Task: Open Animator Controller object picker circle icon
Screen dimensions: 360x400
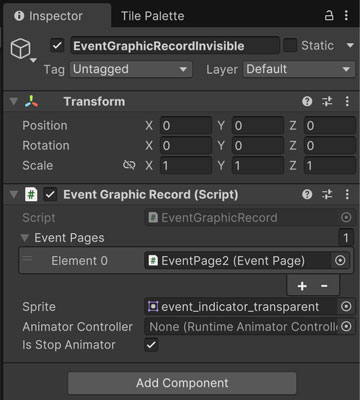Action: [346, 326]
